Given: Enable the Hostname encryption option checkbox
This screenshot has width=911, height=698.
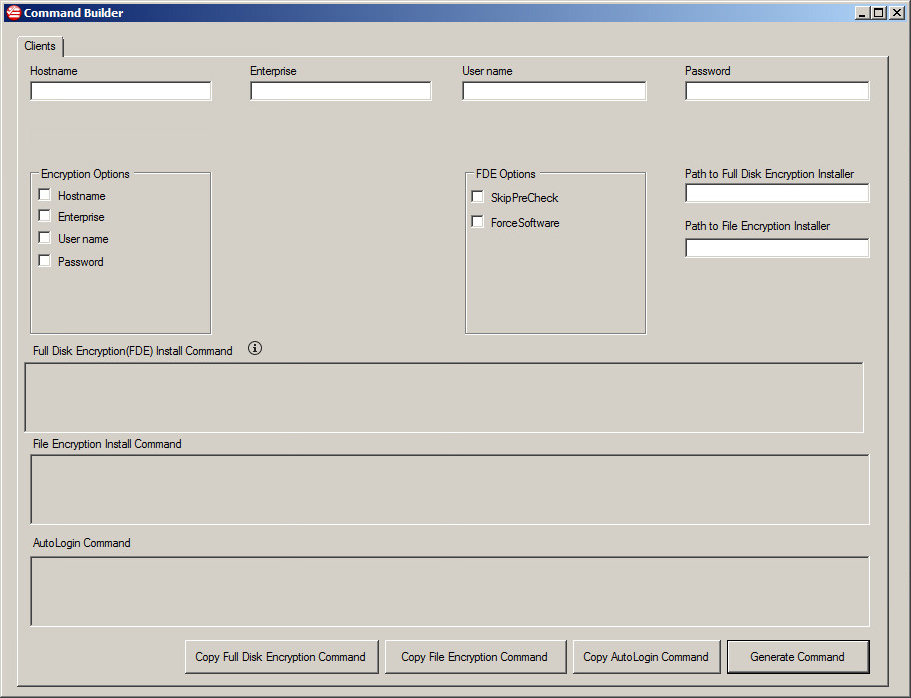Looking at the screenshot, I should [45, 195].
